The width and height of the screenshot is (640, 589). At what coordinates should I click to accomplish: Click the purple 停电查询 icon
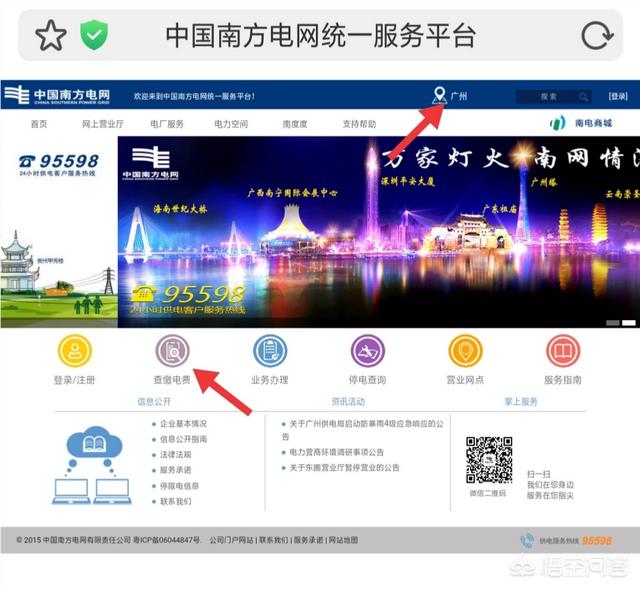pos(367,351)
